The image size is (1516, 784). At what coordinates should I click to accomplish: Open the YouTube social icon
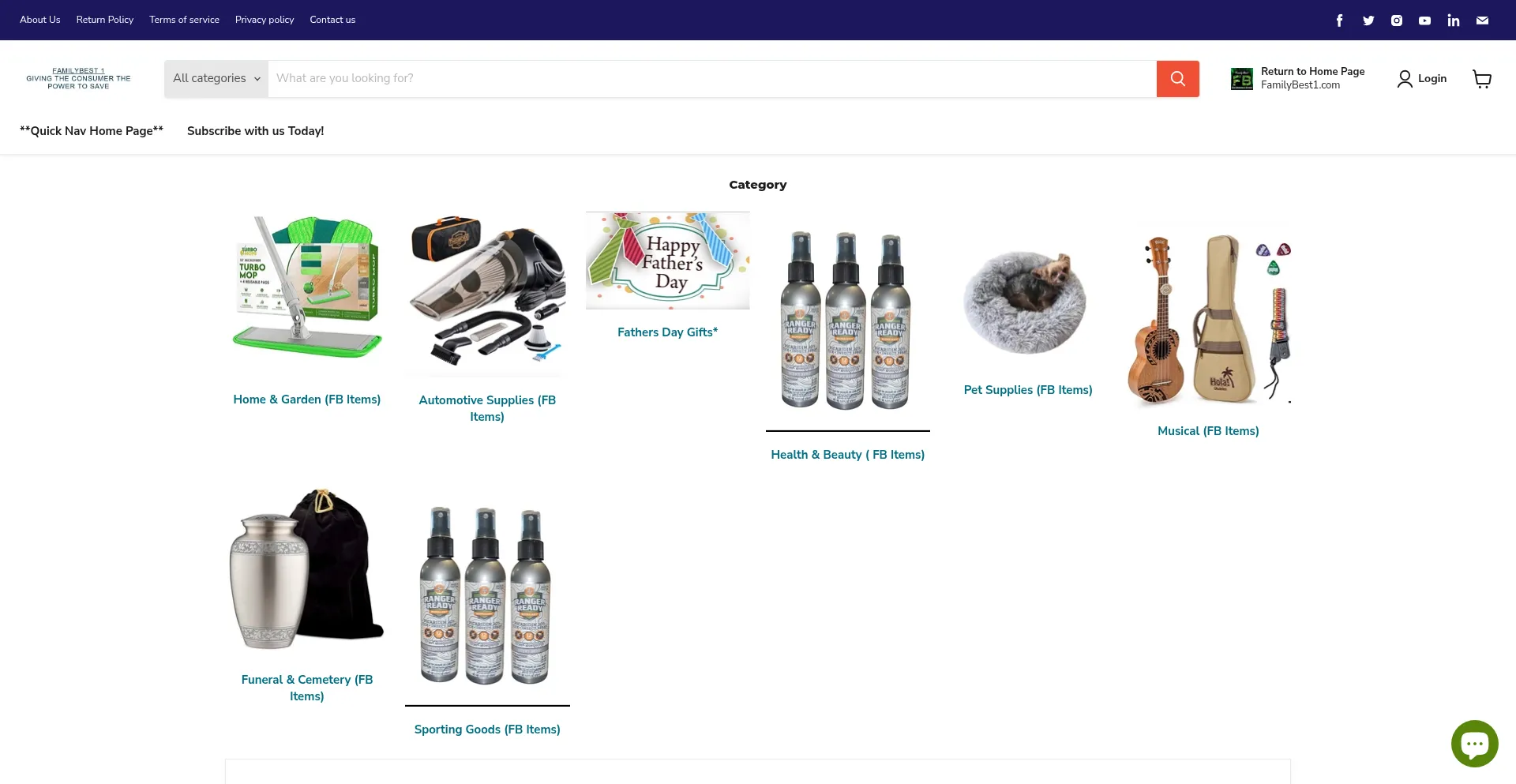(1424, 21)
